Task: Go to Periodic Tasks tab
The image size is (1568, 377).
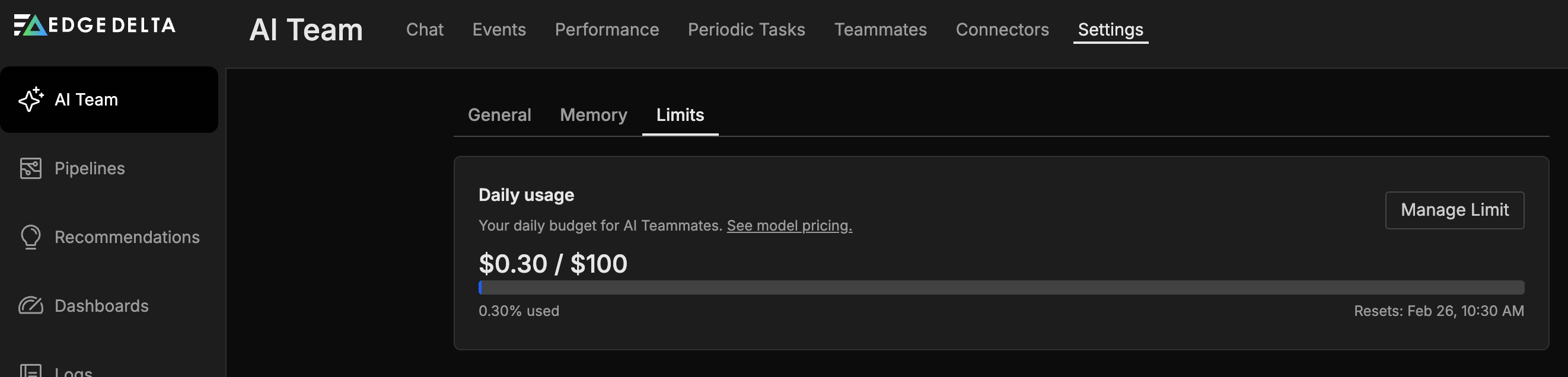Action: [746, 29]
